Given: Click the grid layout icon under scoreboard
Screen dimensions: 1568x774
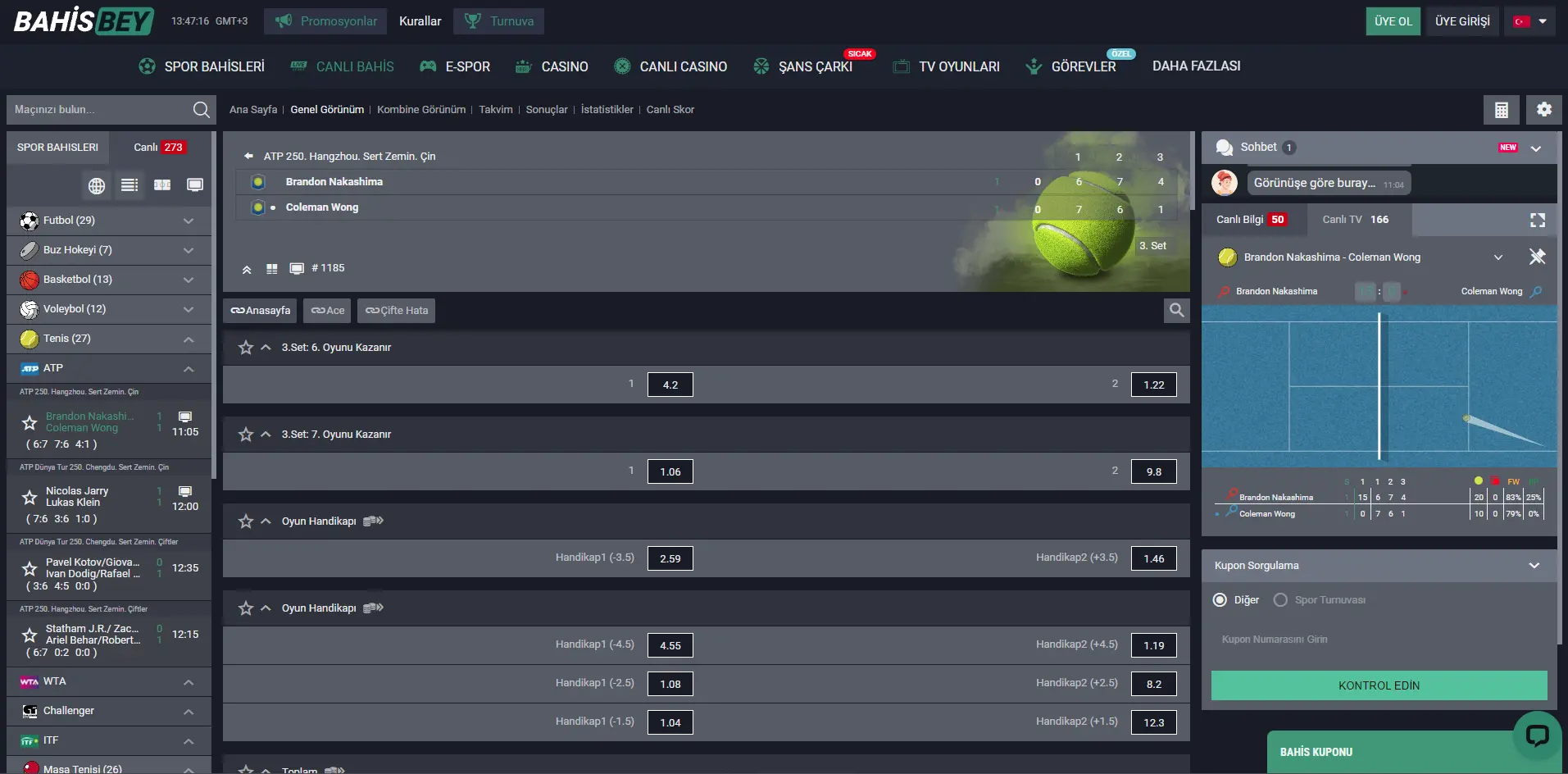Looking at the screenshot, I should [x=272, y=269].
